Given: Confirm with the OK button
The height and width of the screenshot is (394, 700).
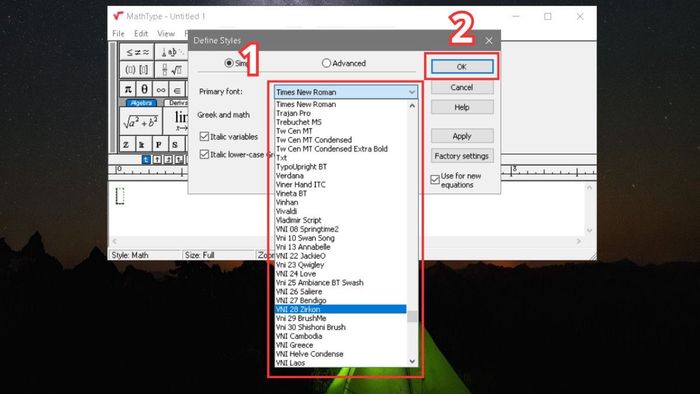Looking at the screenshot, I should tap(462, 67).
